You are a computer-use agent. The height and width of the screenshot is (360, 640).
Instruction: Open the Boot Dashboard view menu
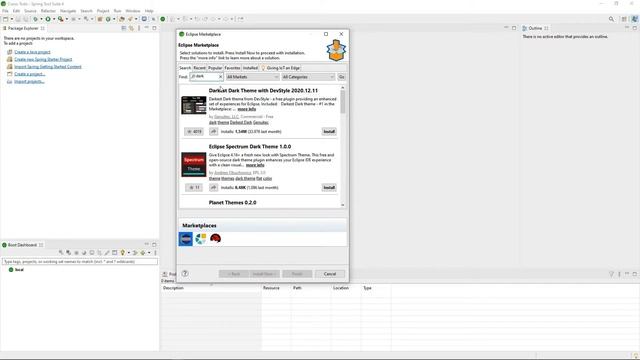155,253
